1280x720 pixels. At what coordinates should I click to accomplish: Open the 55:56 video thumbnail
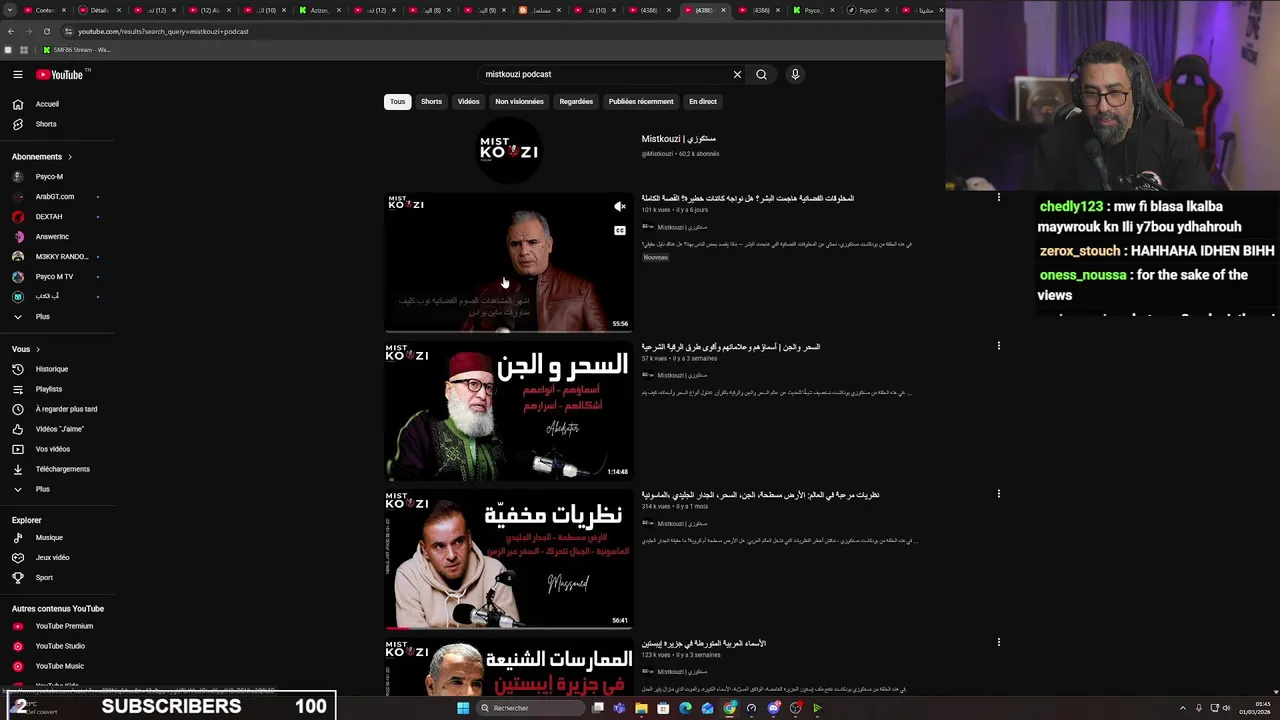pyautogui.click(x=509, y=262)
